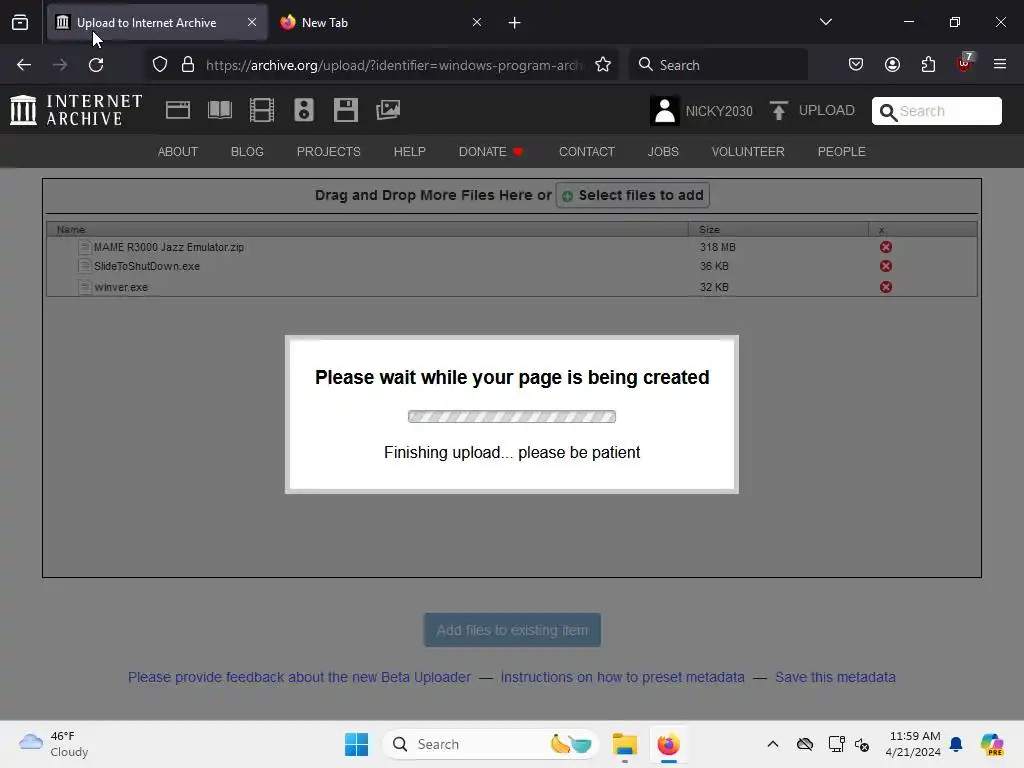Open the Audio speaker icon
1024x768 pixels.
[304, 110]
